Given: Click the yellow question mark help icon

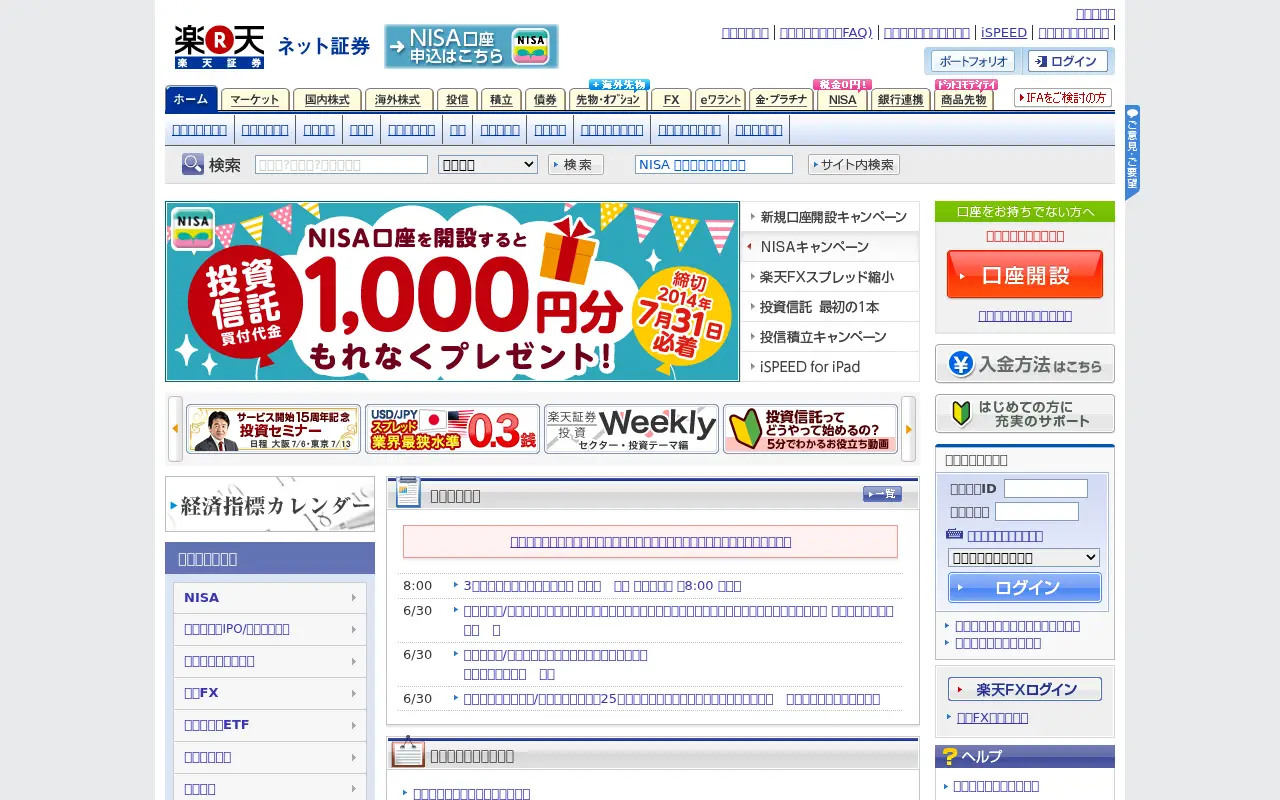Looking at the screenshot, I should click(x=949, y=756).
